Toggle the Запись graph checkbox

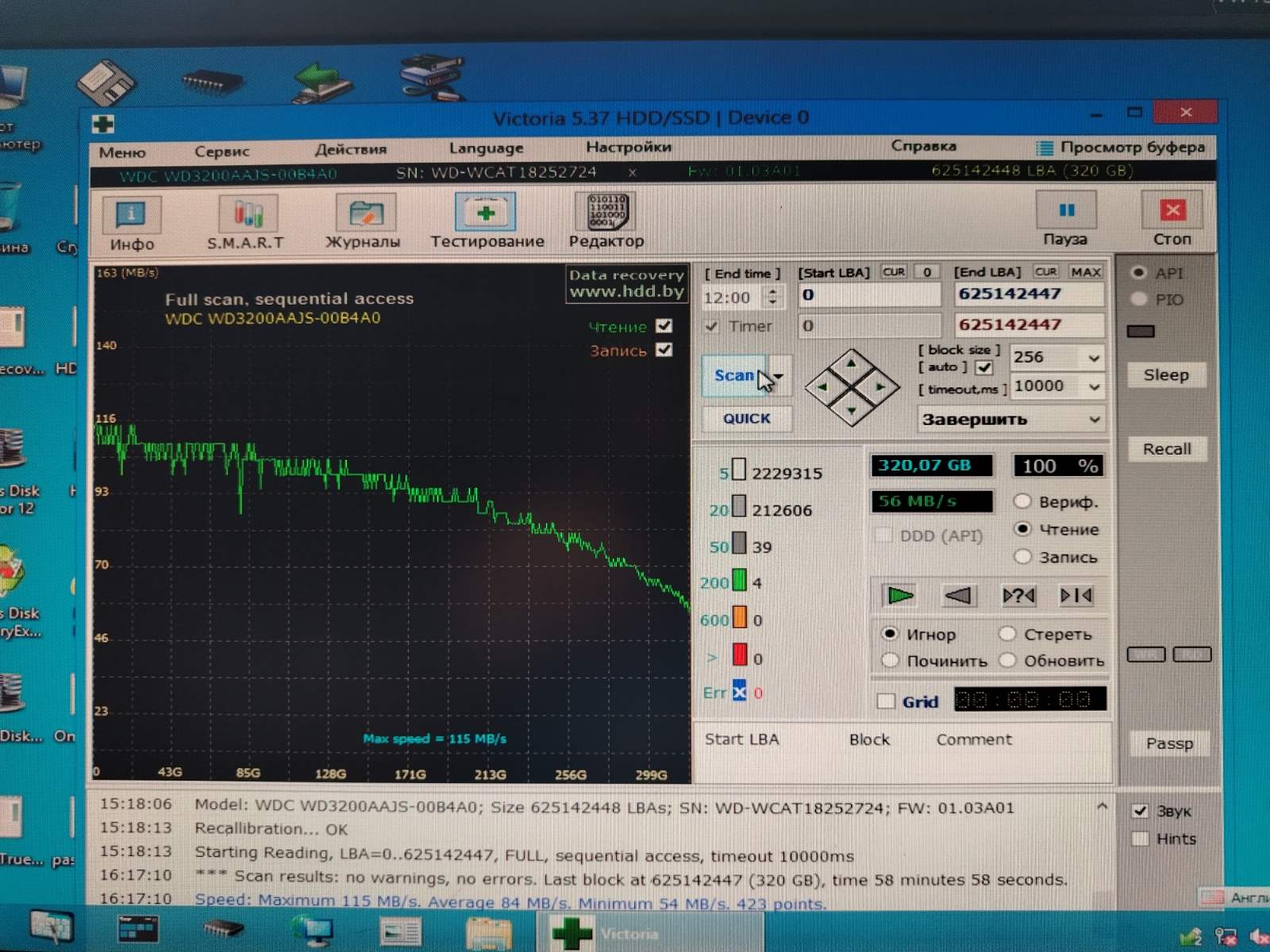[664, 349]
